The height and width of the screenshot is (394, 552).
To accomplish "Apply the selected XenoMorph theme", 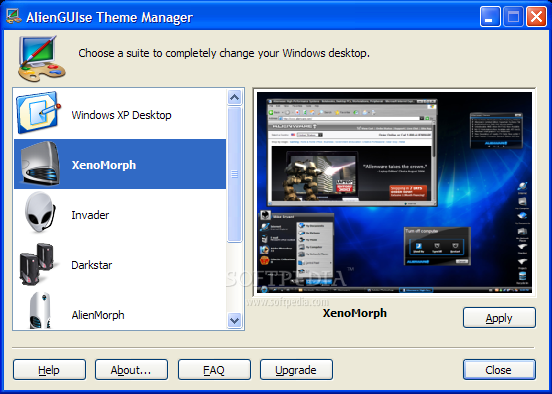I will click(x=499, y=318).
